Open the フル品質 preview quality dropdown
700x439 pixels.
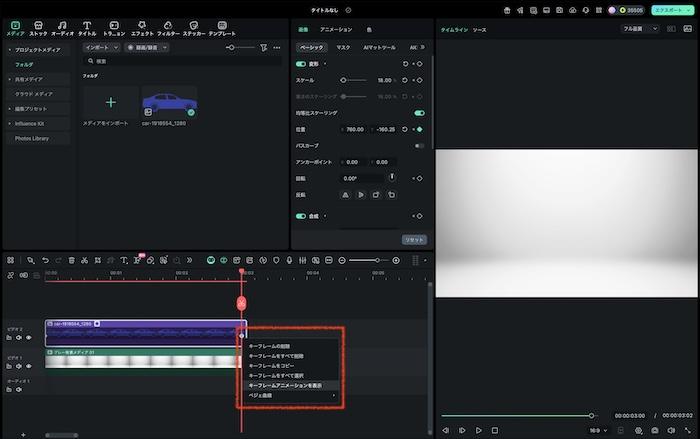639,29
